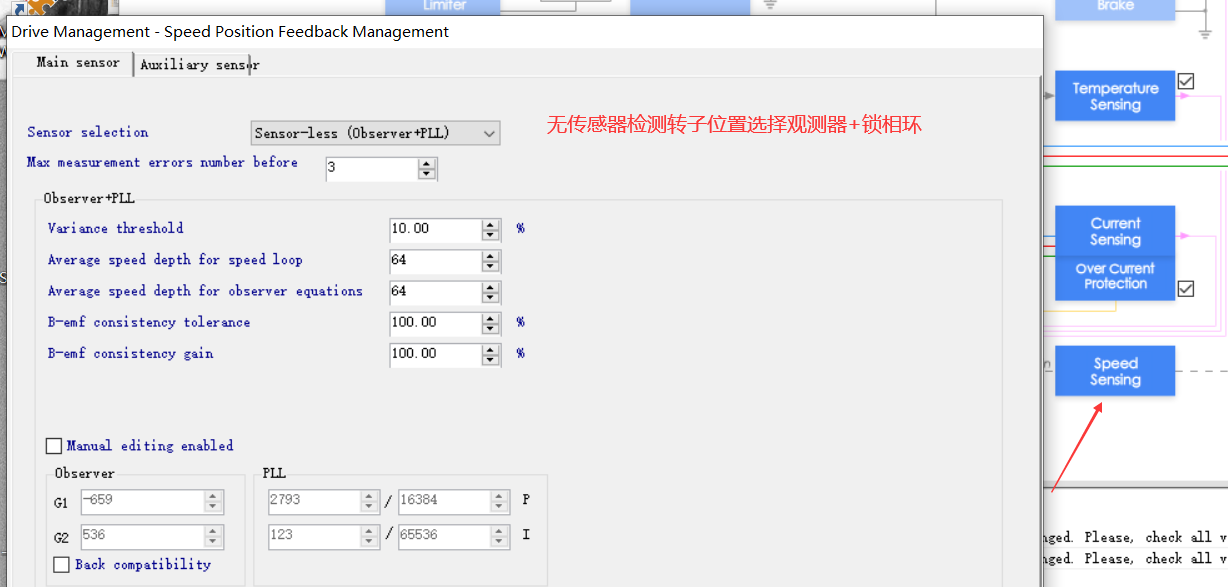The height and width of the screenshot is (587, 1228).
Task: Toggle the checkbox beside Over Current Protection
Action: point(1186,289)
